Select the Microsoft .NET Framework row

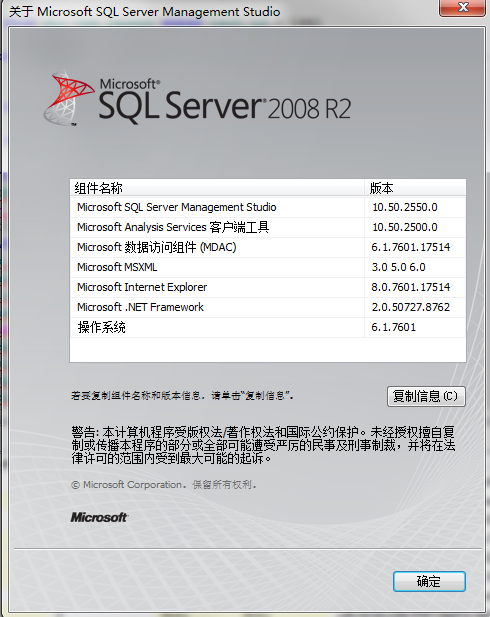pos(268,307)
